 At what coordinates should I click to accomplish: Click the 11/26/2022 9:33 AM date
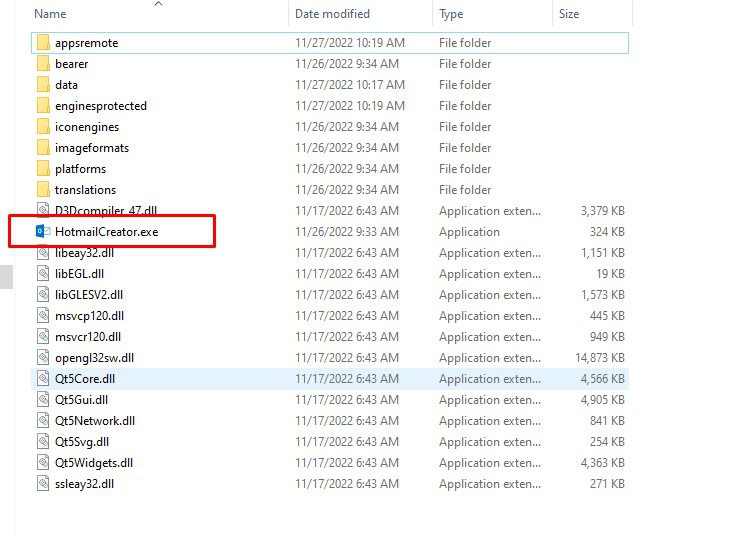click(347, 232)
